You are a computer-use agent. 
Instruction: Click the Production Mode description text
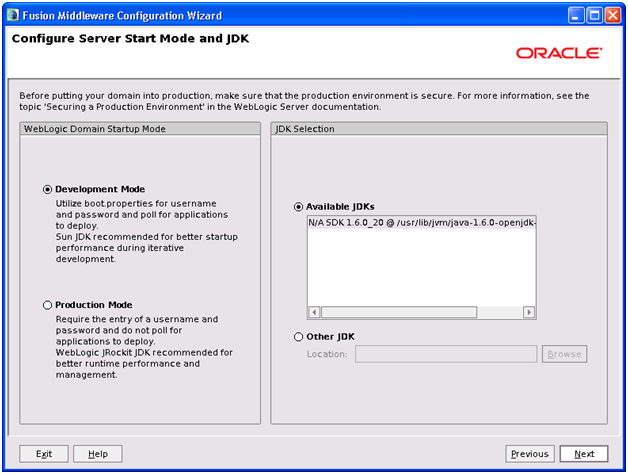144,347
